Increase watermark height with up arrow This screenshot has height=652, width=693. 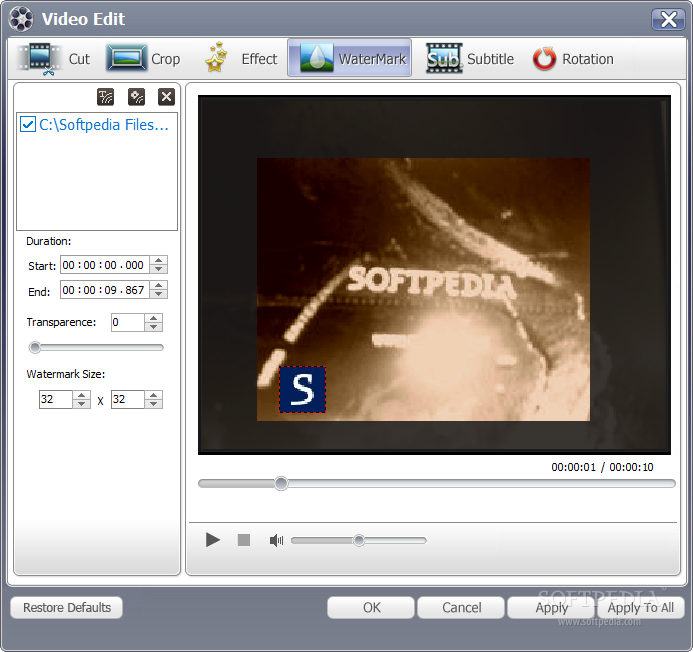point(153,395)
